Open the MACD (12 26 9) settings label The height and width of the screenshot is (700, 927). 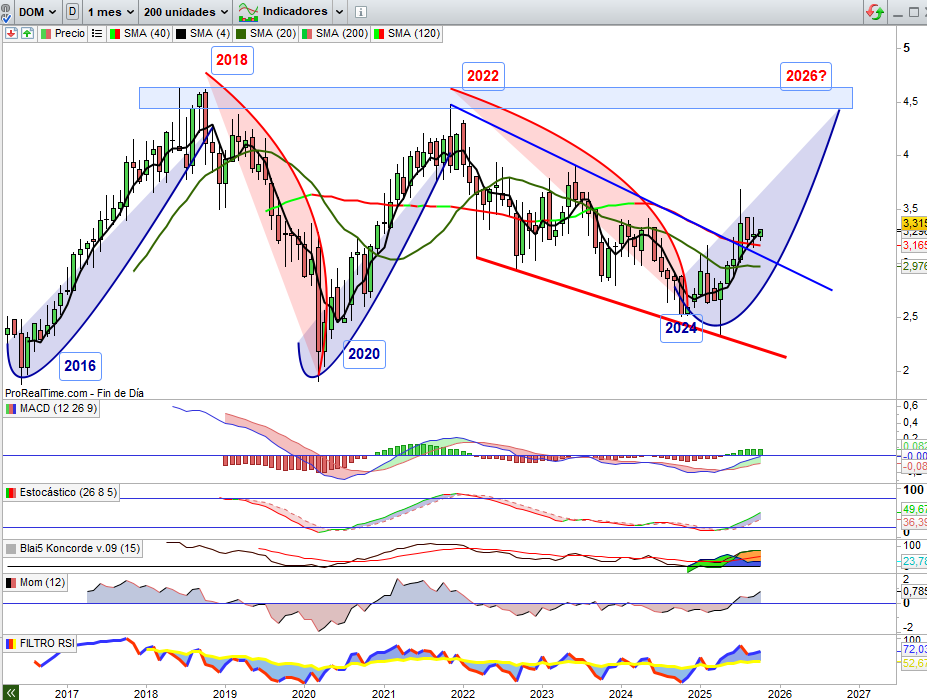click(x=62, y=409)
